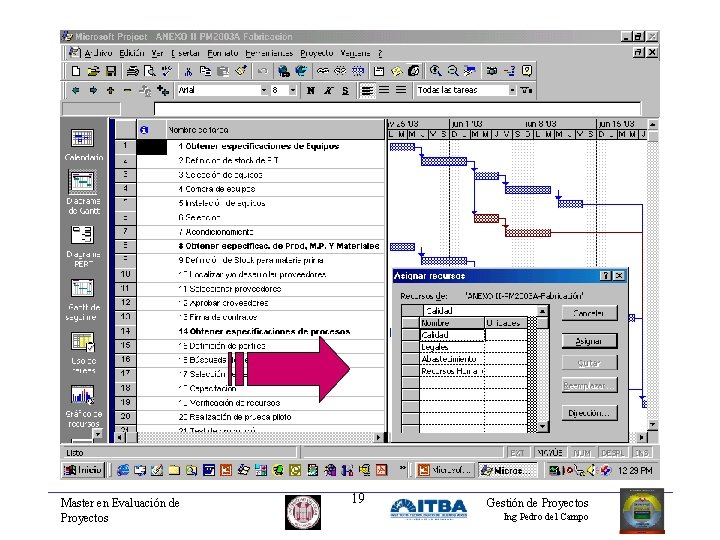Select task 4 Compra de equipos row

point(249,189)
